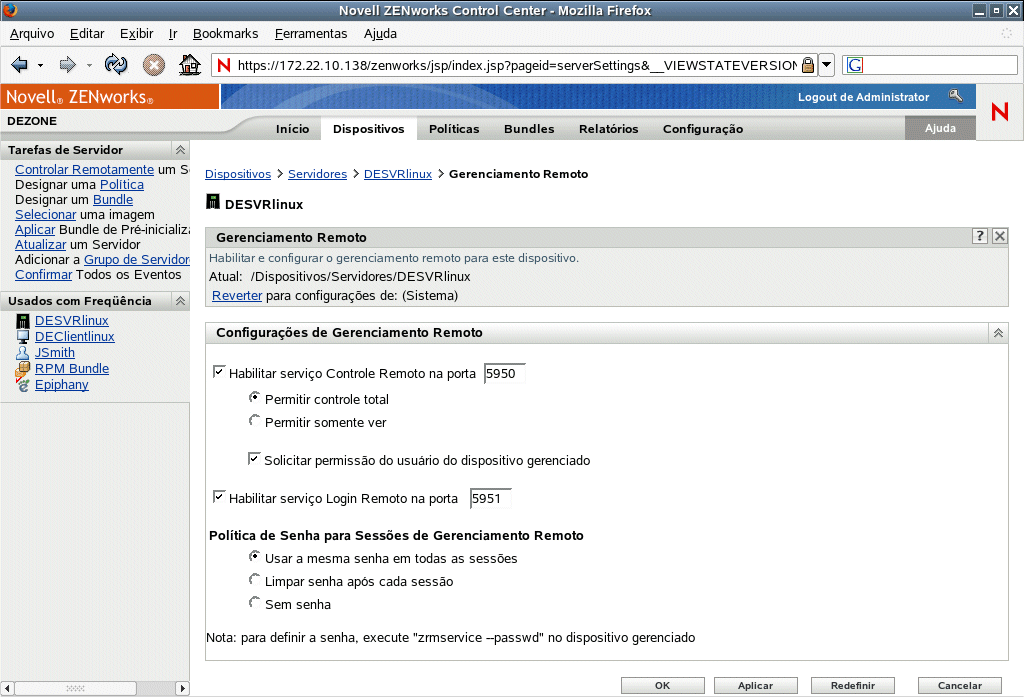Viewport: 1024px width, 697px height.
Task: Switch to the Configuração tab
Action: [703, 129]
